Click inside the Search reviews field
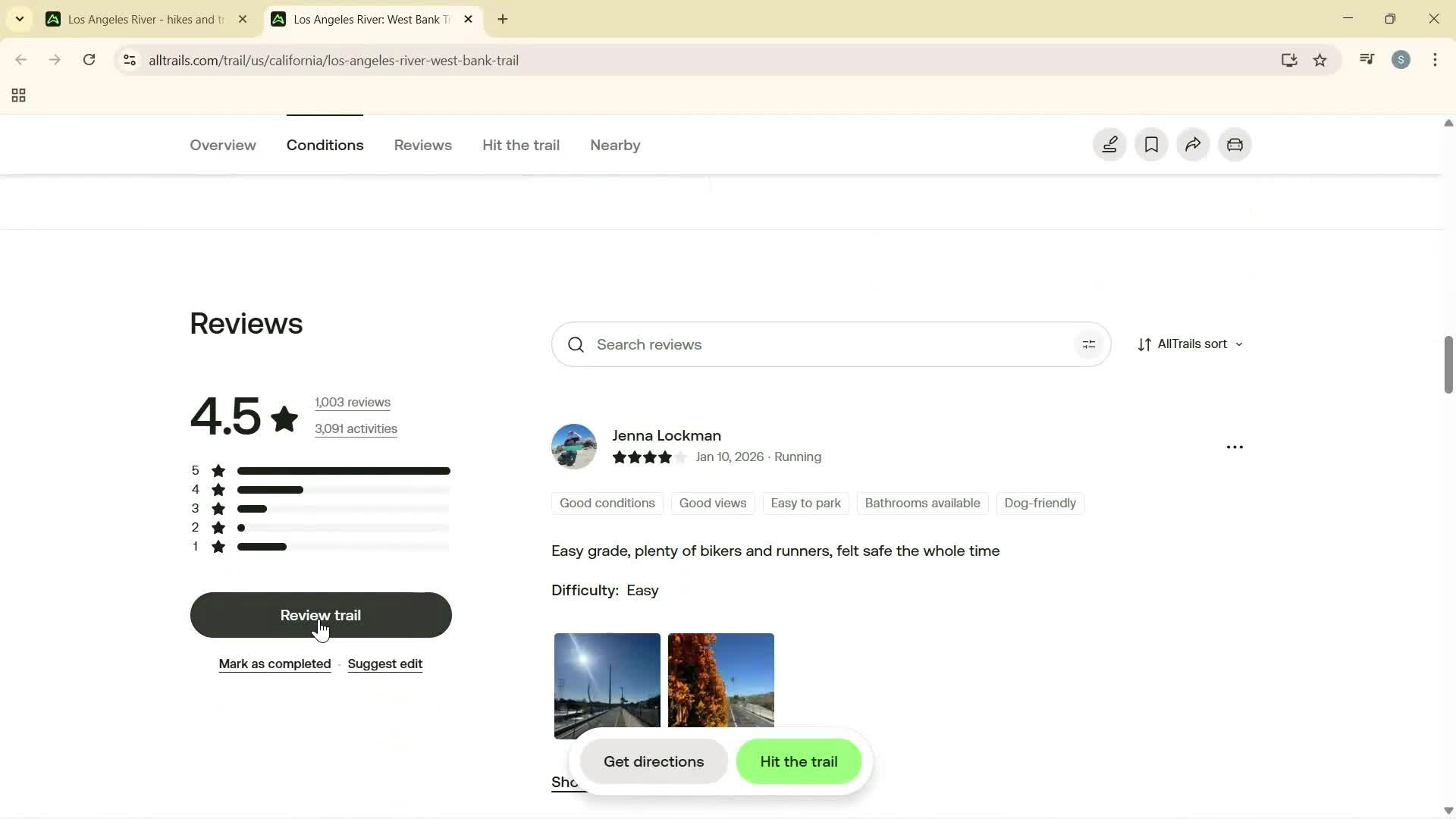 coord(758,344)
